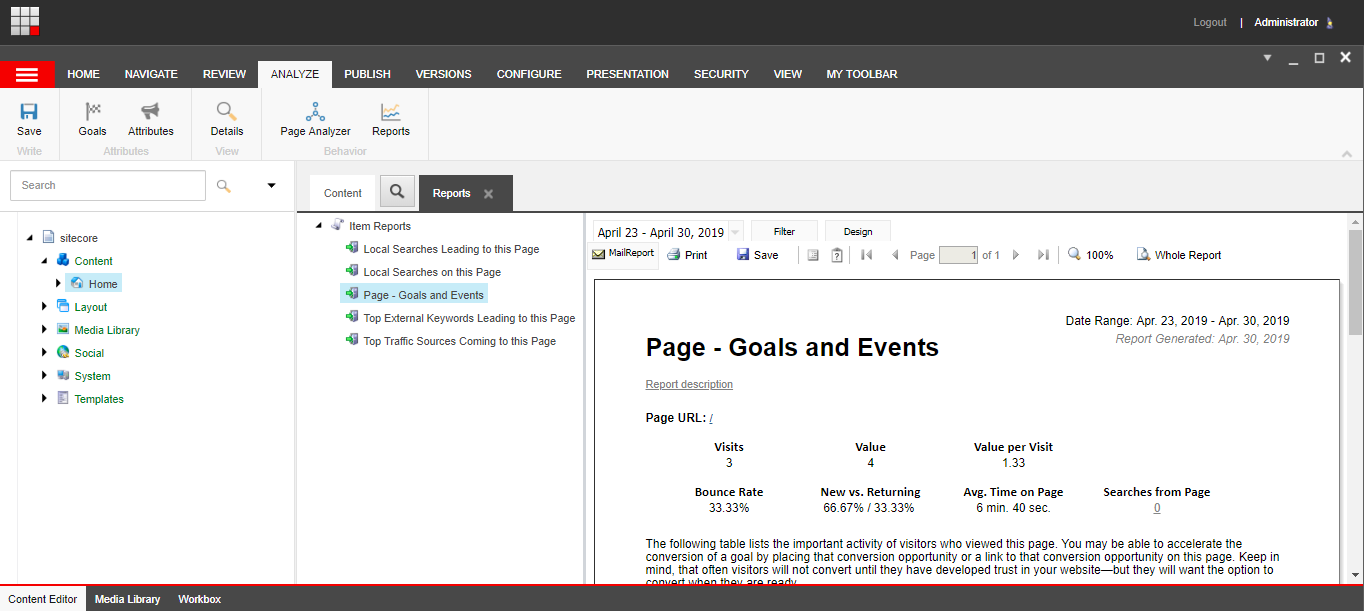Open Attributes megaphone tool
Screen dimensions: 1364x611
(150, 112)
